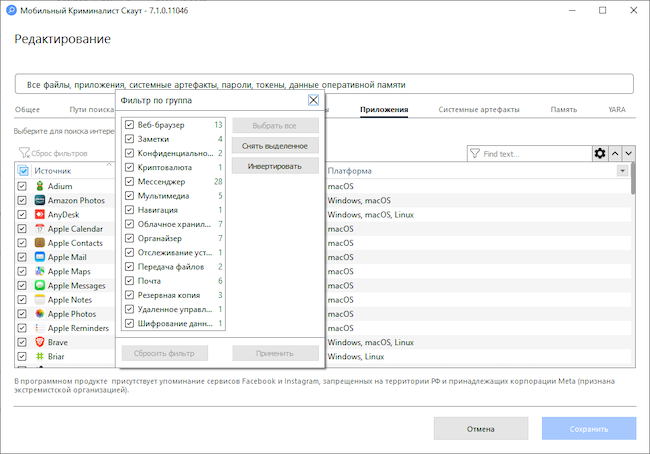Toggle the Органайзер group checkbox
This screenshot has height=454, width=650.
[x=129, y=238]
